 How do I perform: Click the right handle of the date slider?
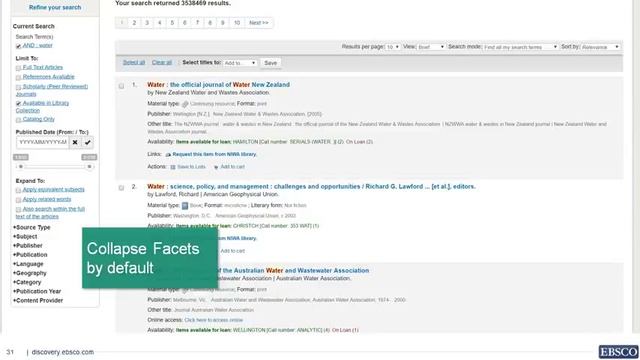[x=89, y=167]
